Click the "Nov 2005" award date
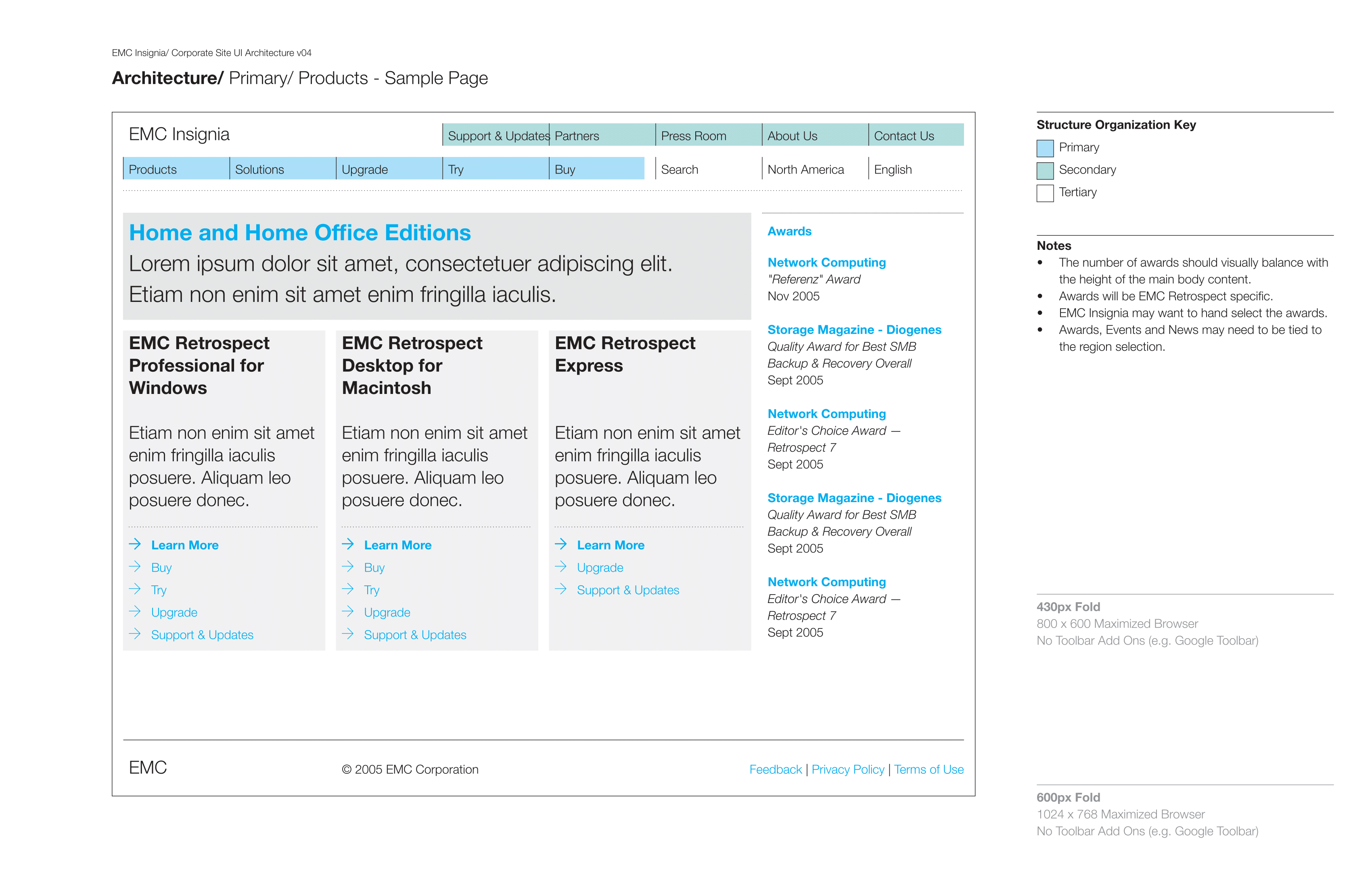Image resolution: width=1372 pixels, height=888 pixels. coord(793,296)
